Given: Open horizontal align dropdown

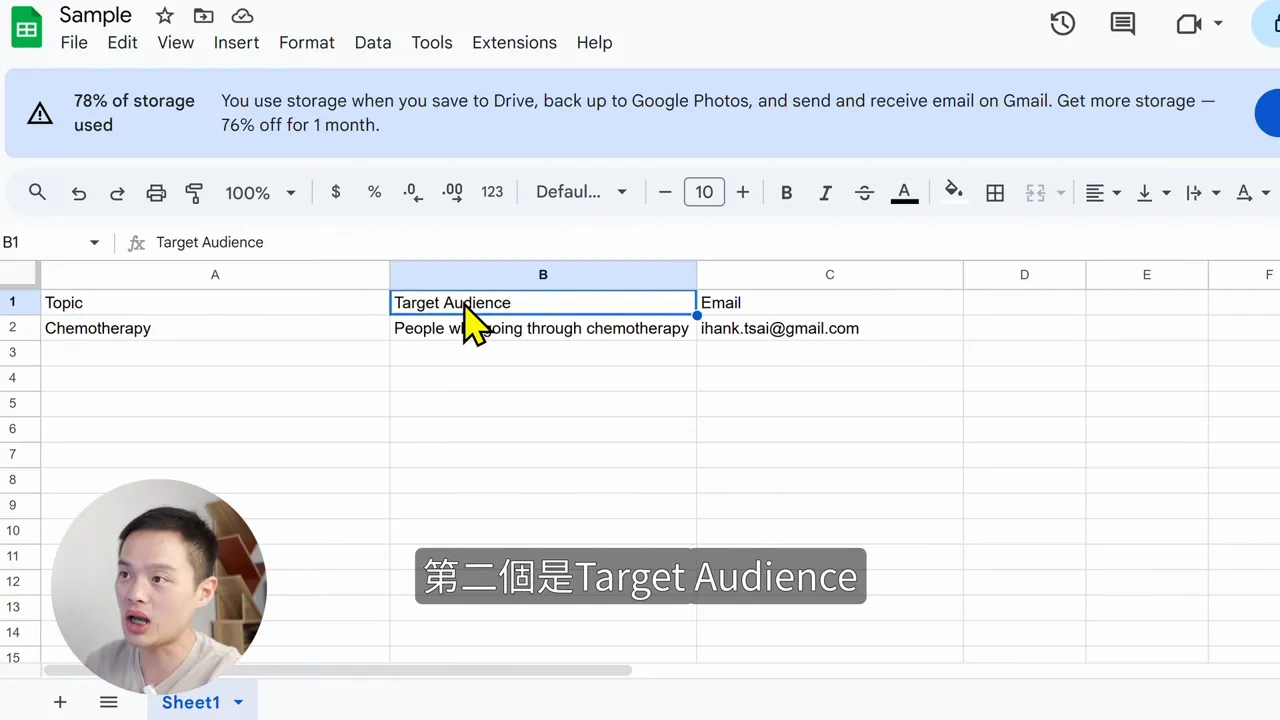Looking at the screenshot, I should click(1103, 193).
